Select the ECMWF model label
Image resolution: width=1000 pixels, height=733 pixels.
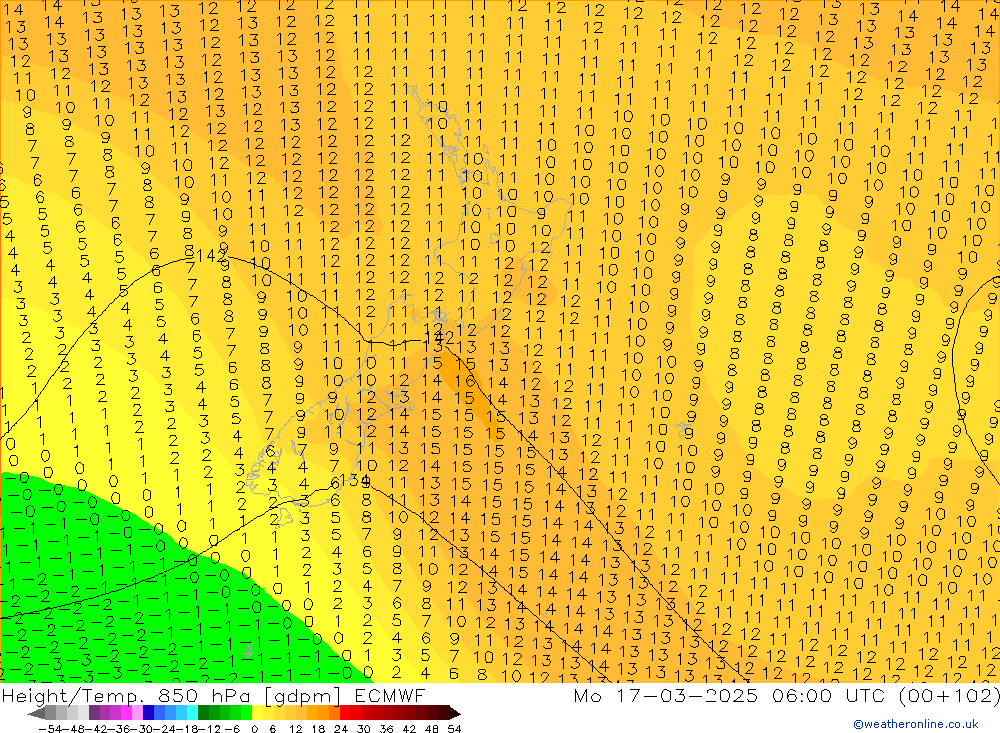click(390, 695)
